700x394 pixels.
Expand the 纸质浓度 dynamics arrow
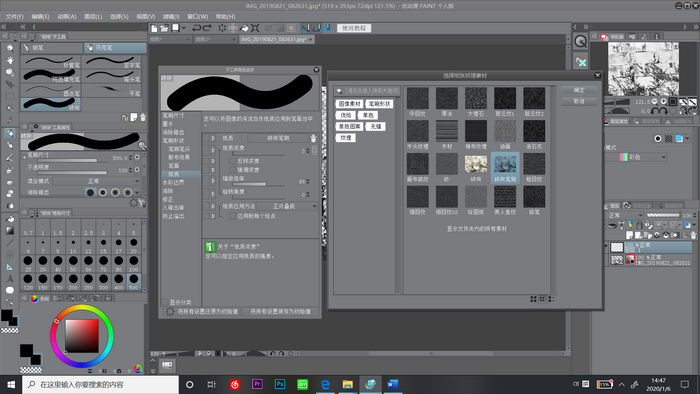[x=213, y=150]
